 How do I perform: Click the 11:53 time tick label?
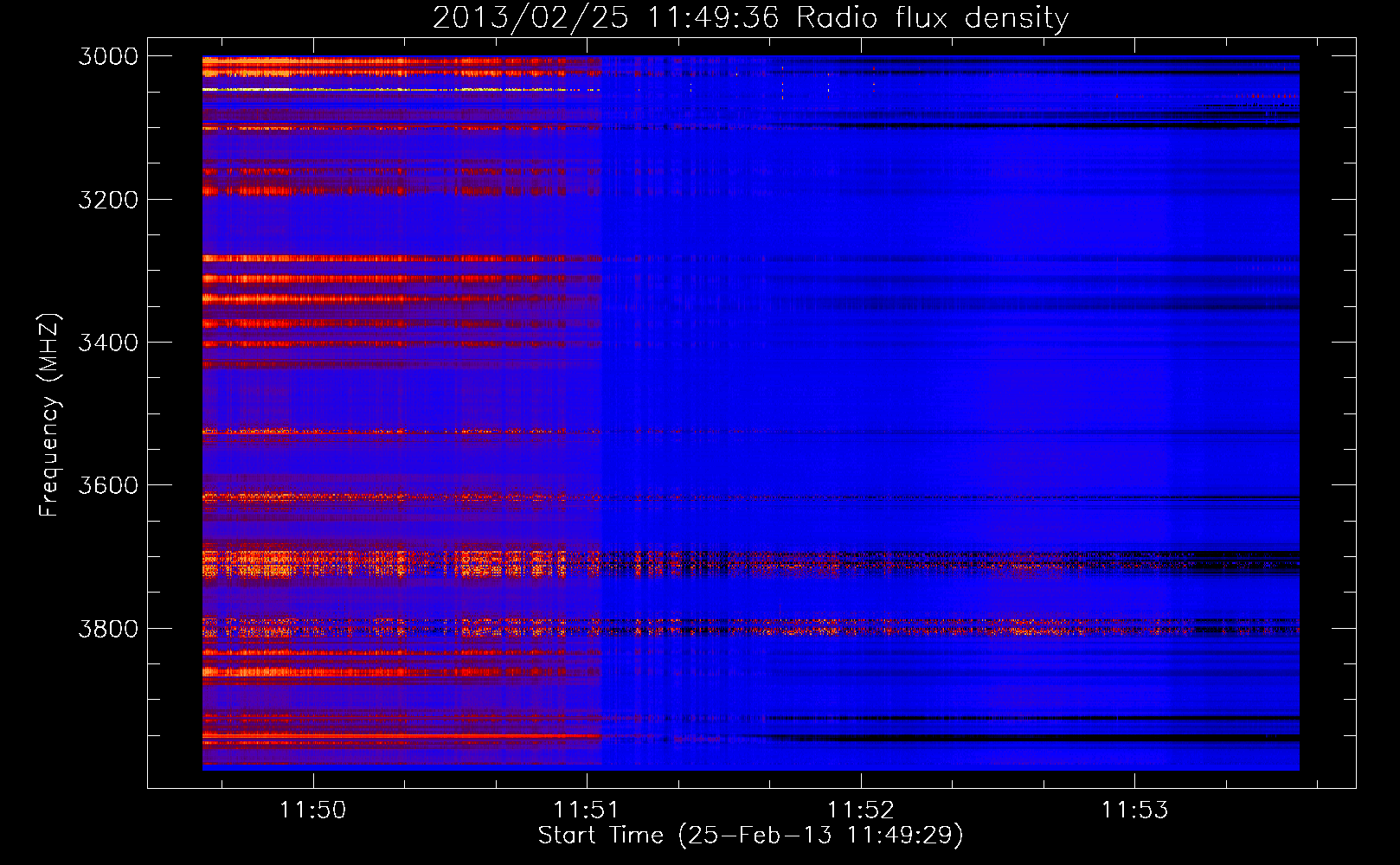[1134, 811]
